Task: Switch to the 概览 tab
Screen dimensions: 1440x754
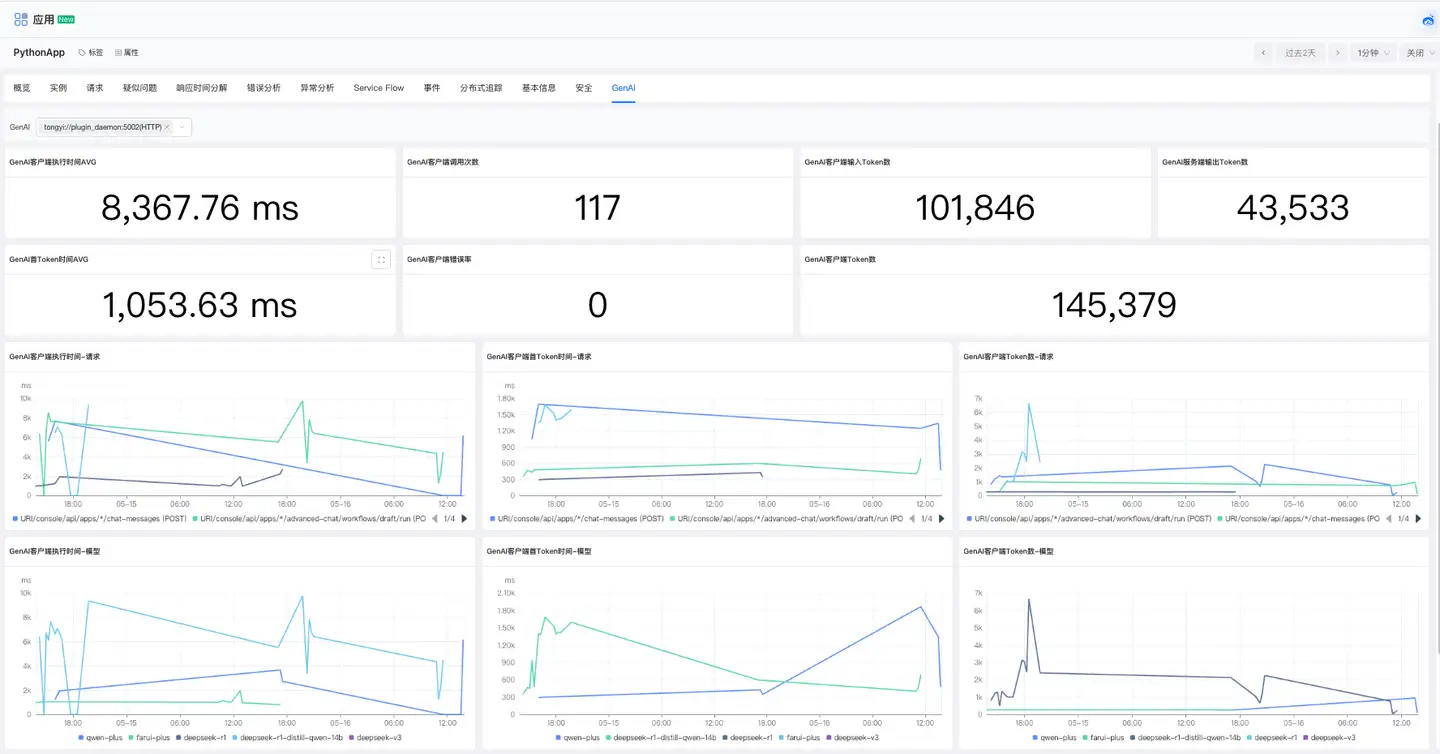Action: [22, 88]
